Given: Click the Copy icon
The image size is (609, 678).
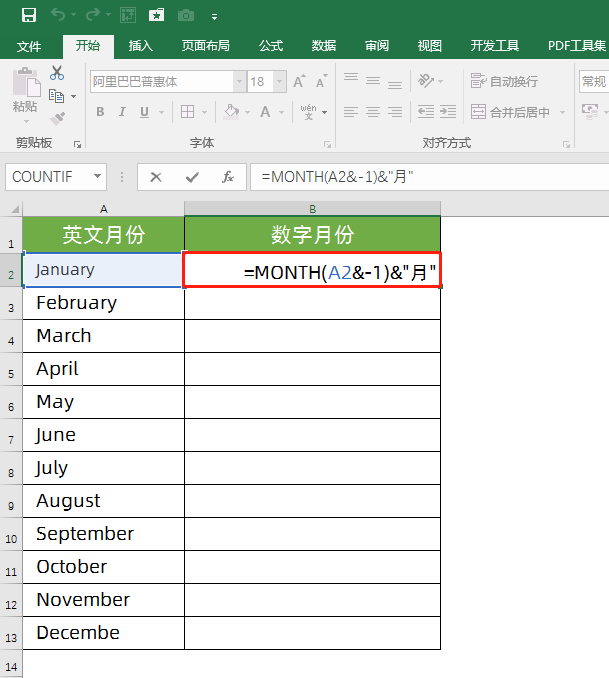Looking at the screenshot, I should [56, 96].
